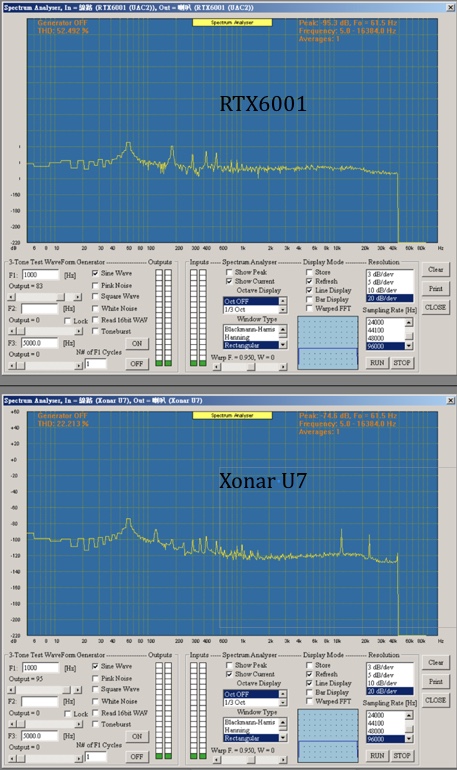Click the generator ON button in RTX6001 window

pos(137,344)
